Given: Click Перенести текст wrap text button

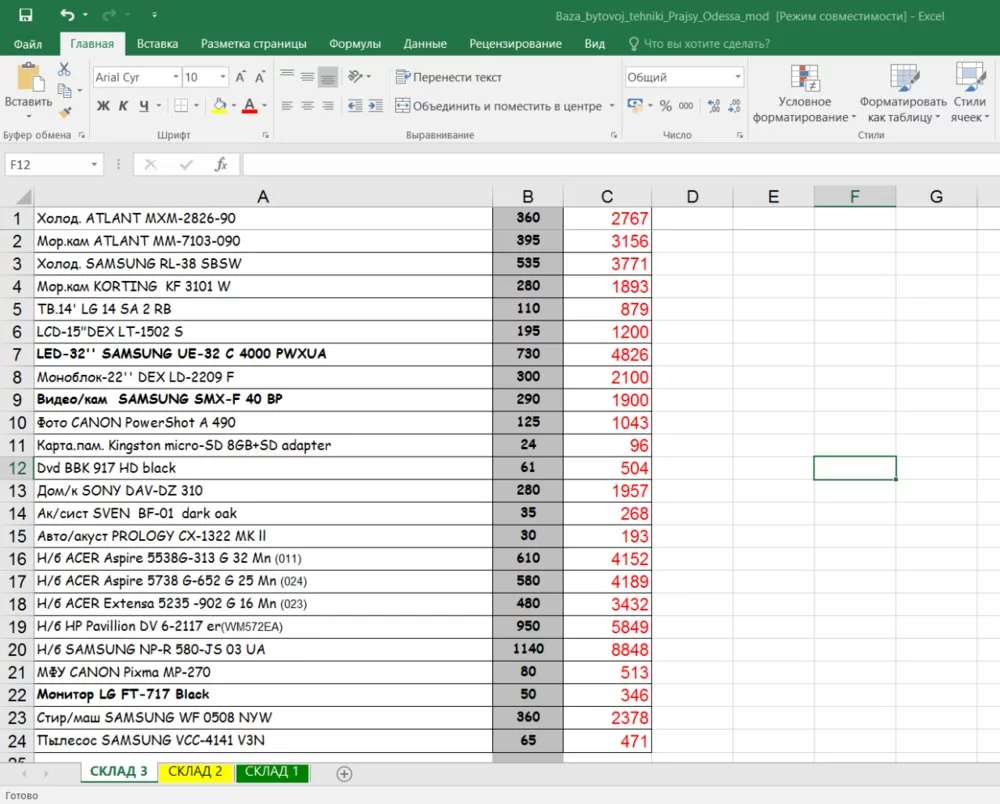Looking at the screenshot, I should 448,77.
